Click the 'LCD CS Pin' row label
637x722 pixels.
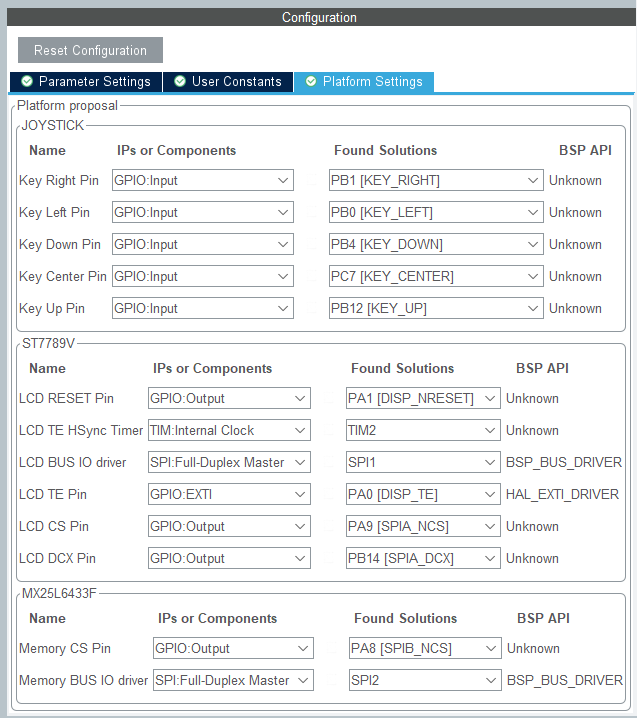point(53,526)
